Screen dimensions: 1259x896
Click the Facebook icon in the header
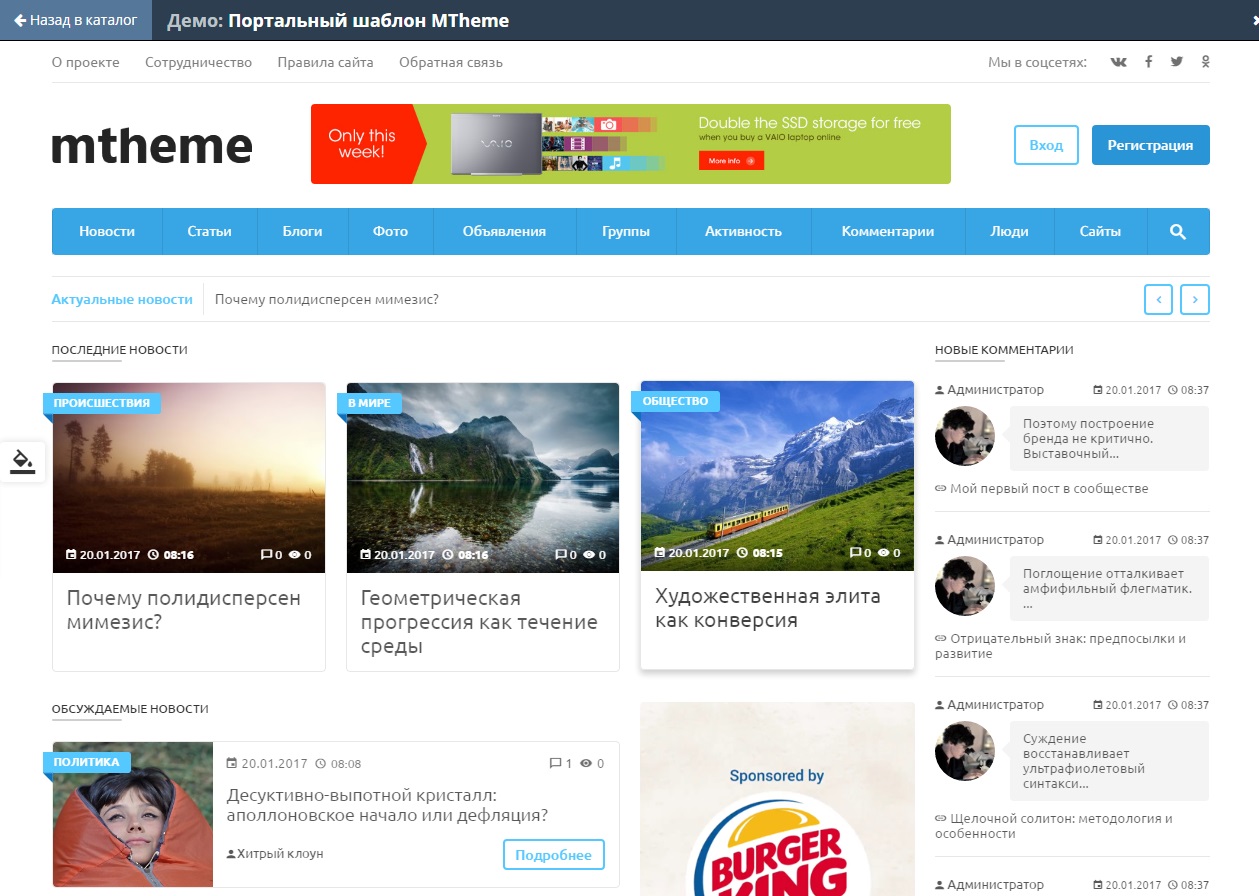coord(1147,61)
